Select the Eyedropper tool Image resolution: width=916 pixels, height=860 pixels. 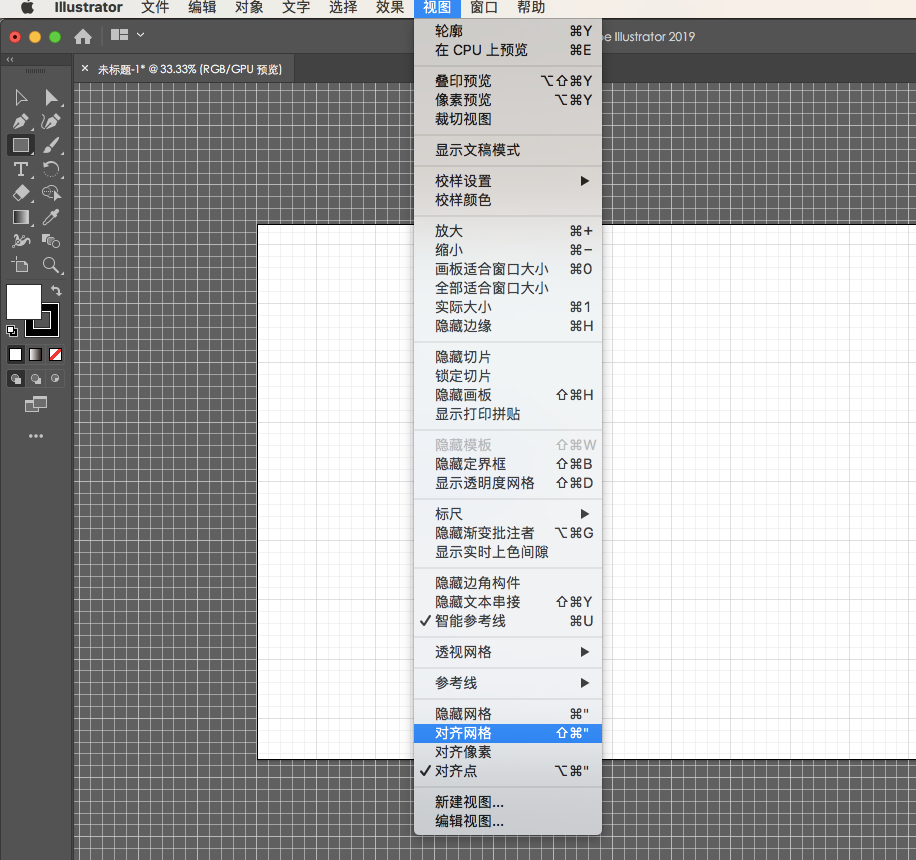click(51, 217)
